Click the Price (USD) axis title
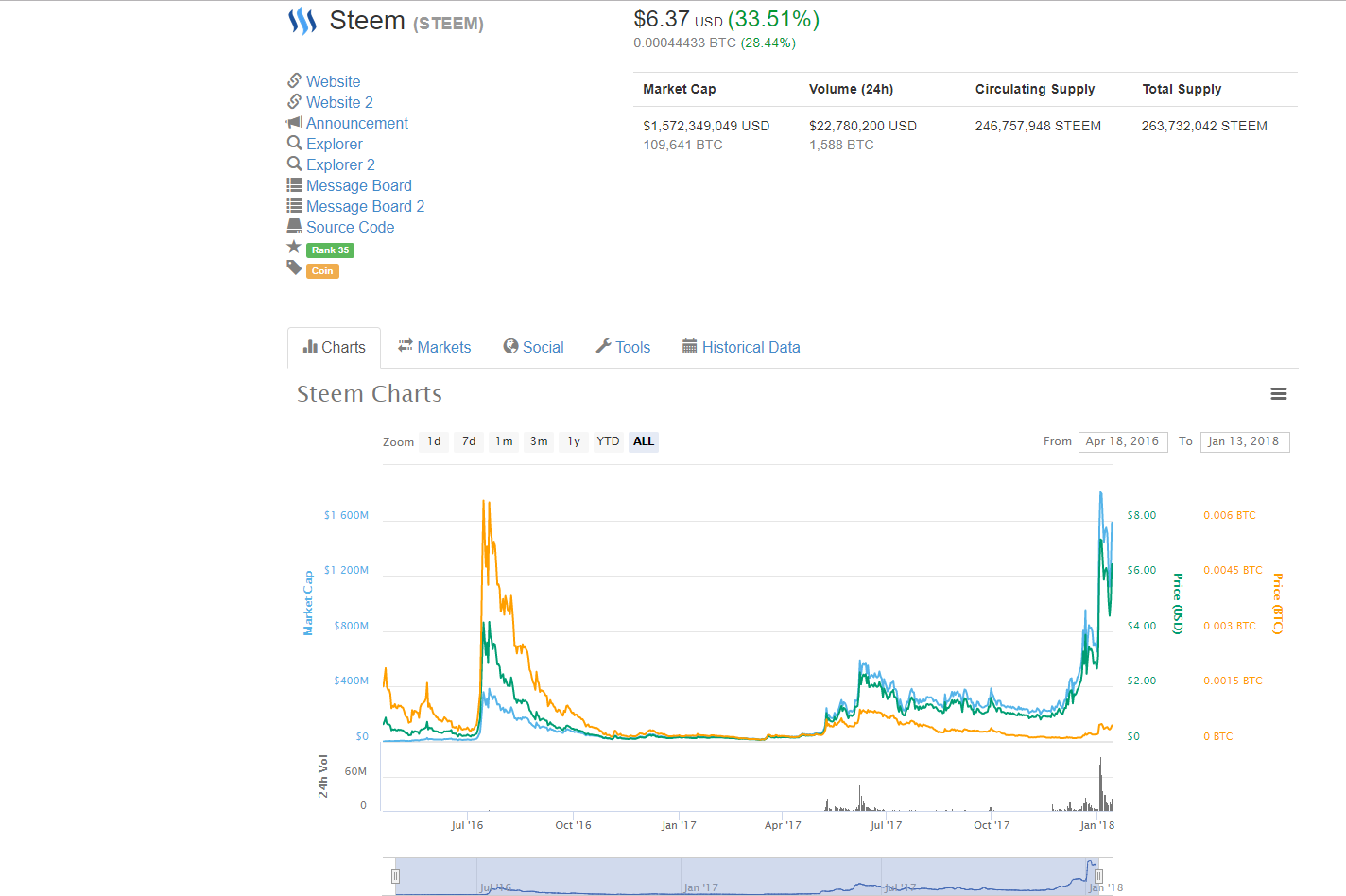The image size is (1346, 896). (1178, 603)
